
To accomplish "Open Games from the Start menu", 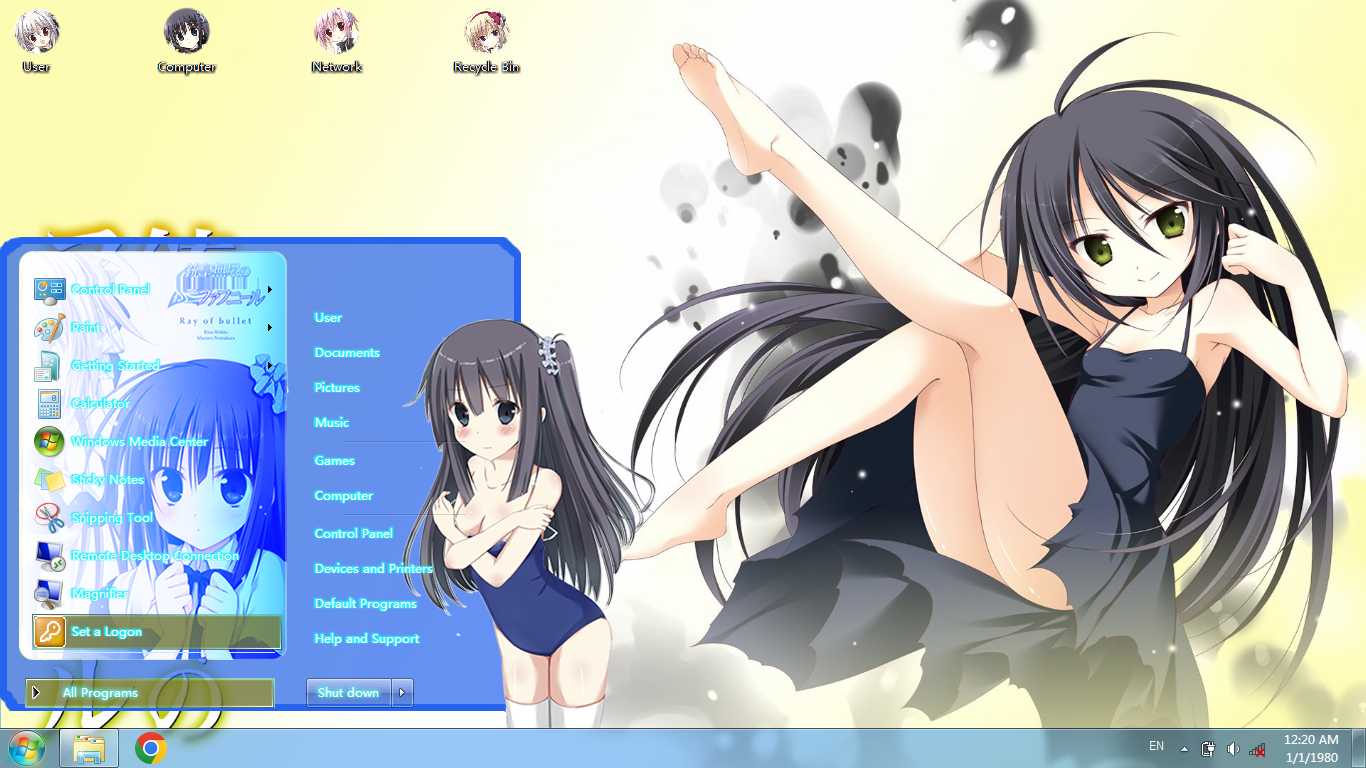I will click(x=335, y=460).
